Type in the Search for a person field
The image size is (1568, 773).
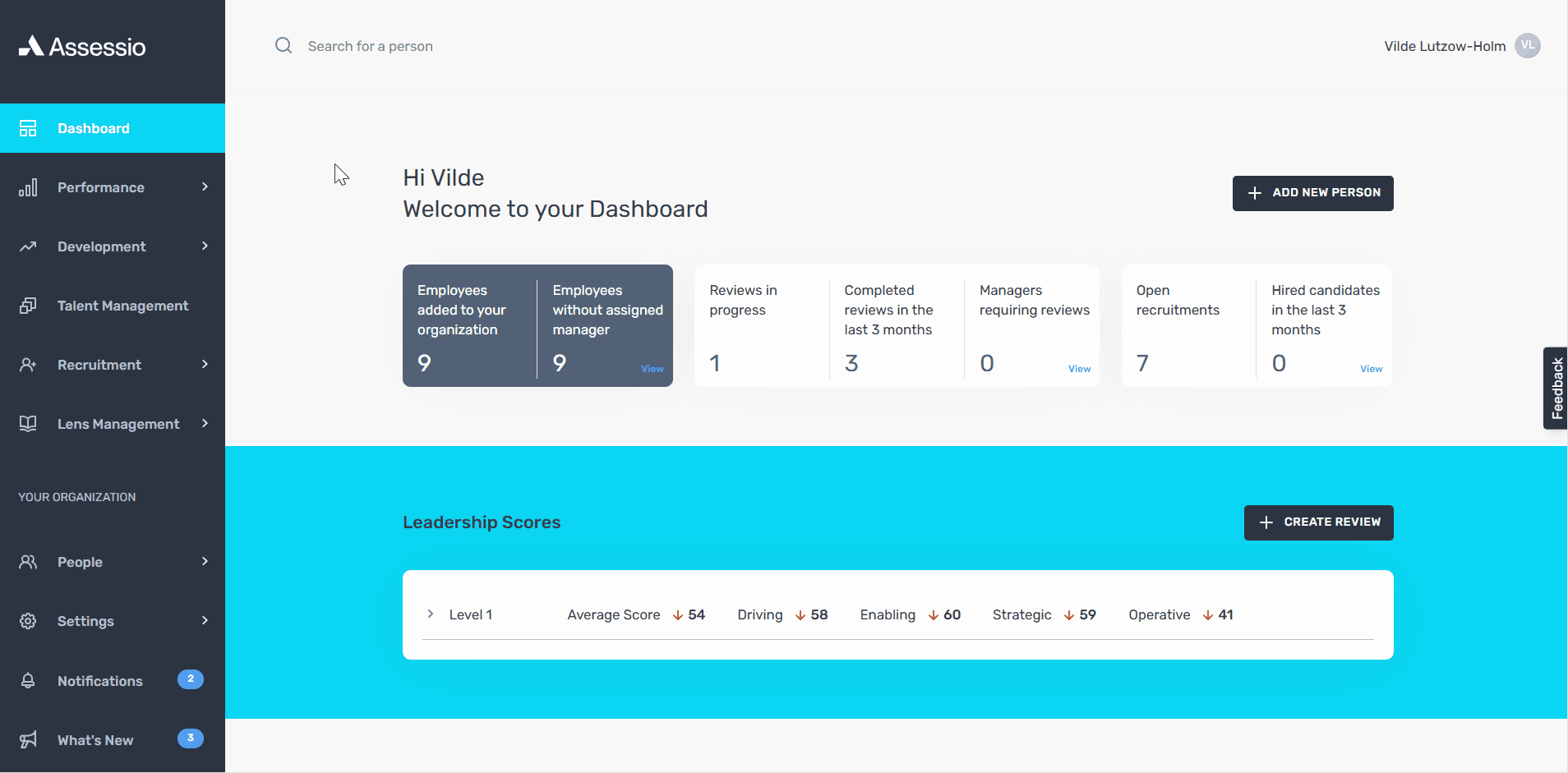(411, 45)
